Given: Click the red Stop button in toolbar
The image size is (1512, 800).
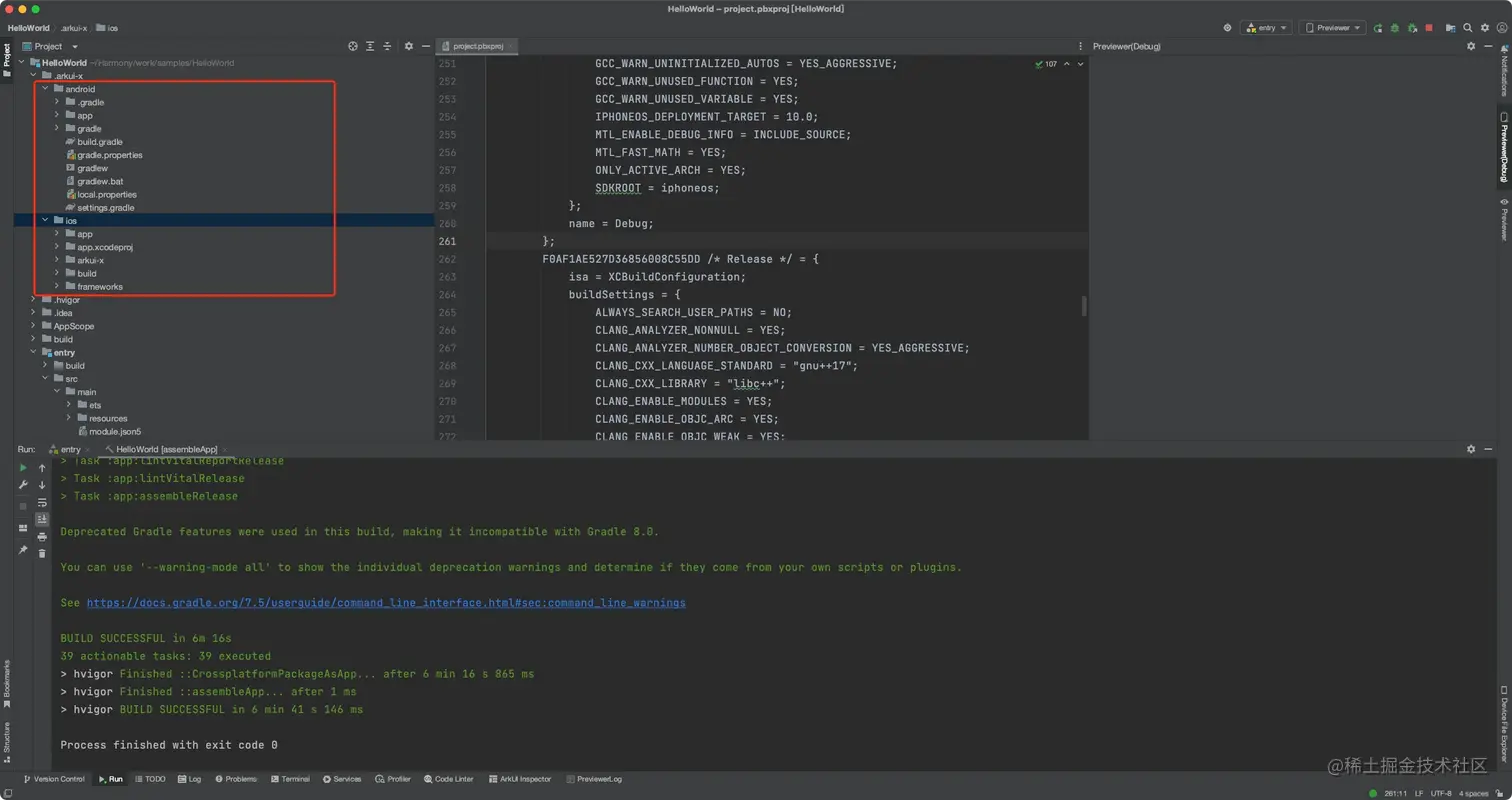Looking at the screenshot, I should [1429, 28].
